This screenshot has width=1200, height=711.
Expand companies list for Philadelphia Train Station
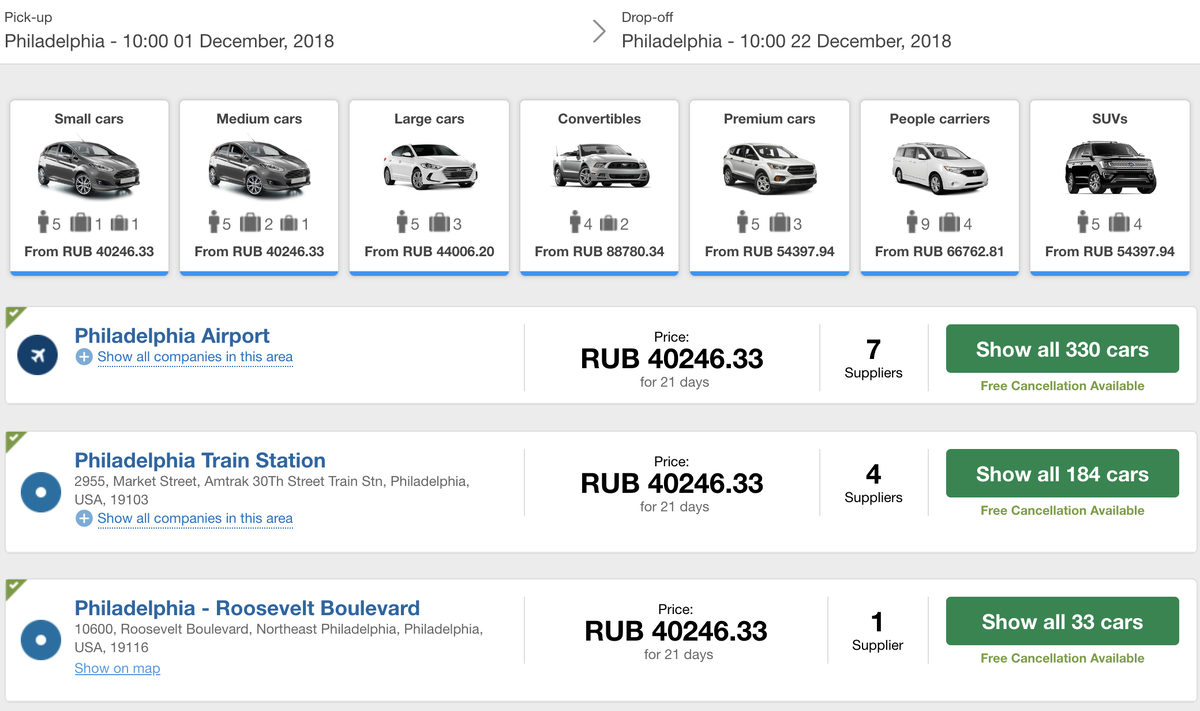pos(194,518)
